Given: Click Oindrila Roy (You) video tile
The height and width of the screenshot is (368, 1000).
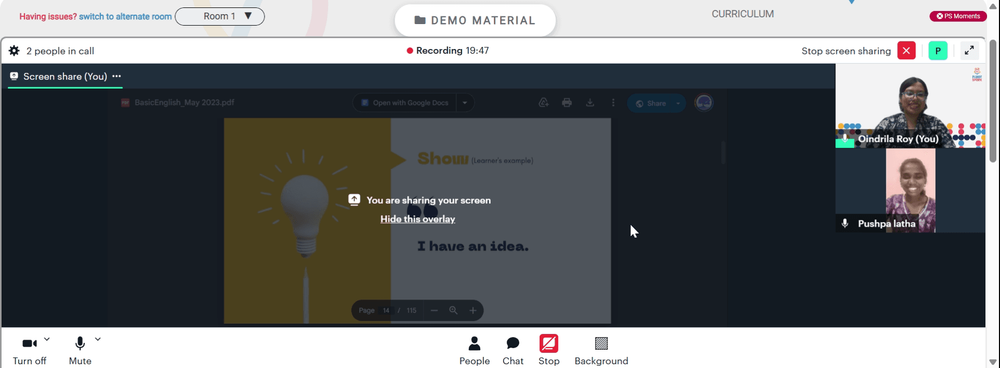Looking at the screenshot, I should click(911, 106).
